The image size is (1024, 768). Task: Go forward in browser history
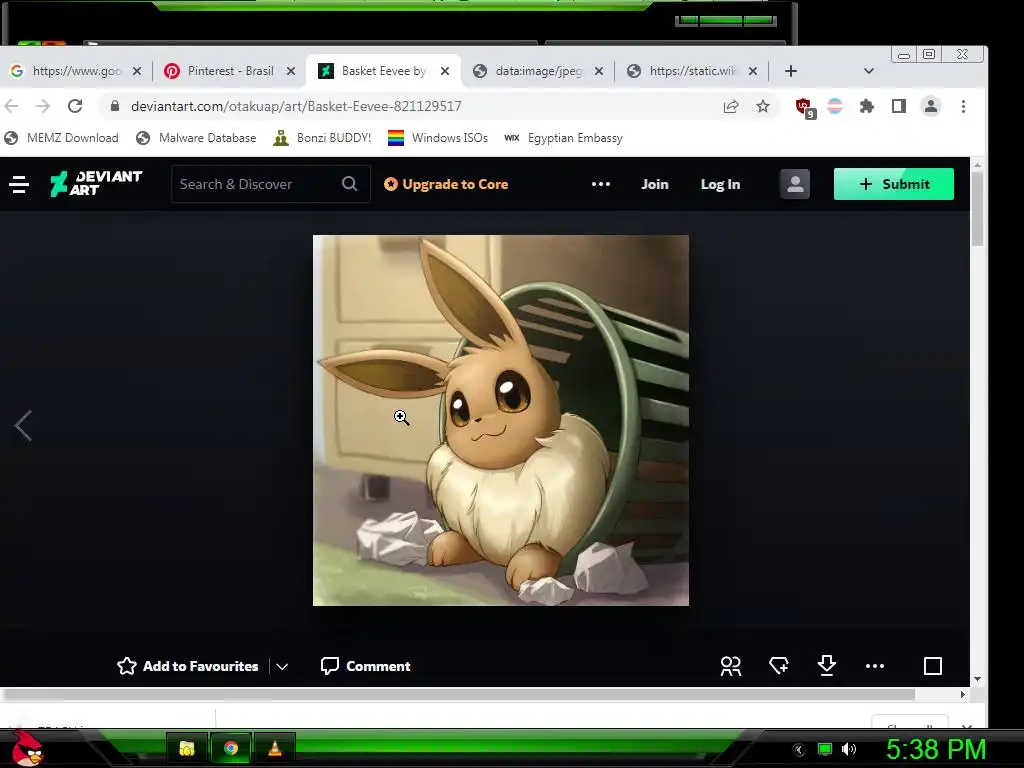[43, 106]
